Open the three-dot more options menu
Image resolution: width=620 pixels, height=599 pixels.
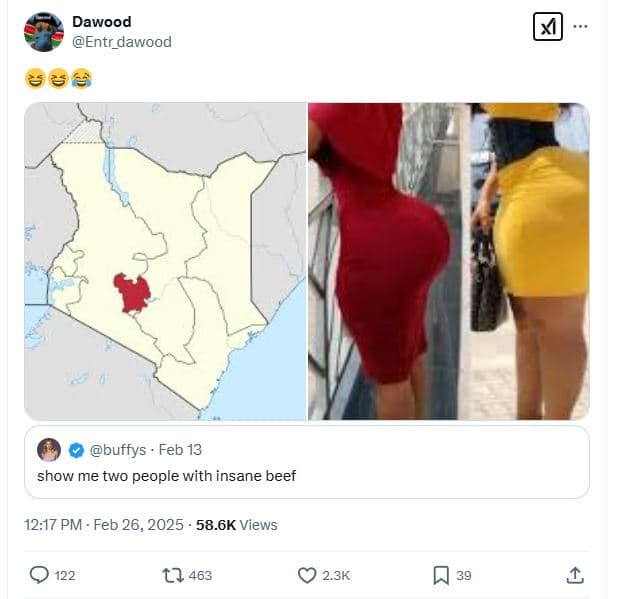(580, 26)
